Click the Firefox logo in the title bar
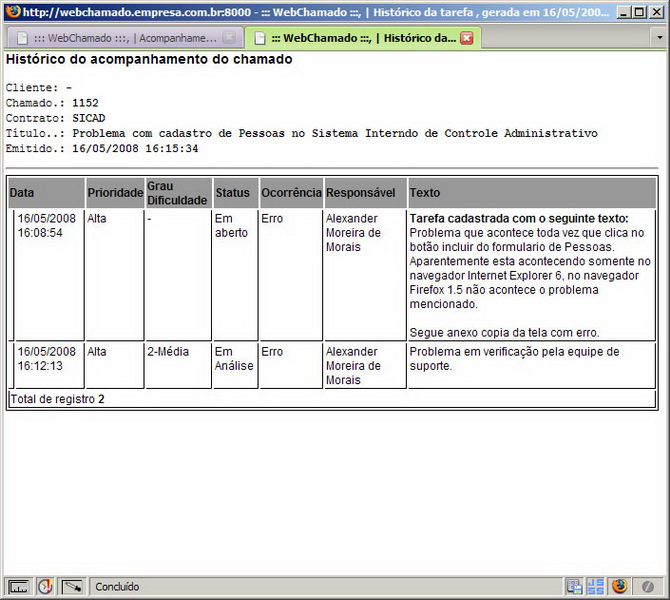Screen dimensions: 670x600 pyautogui.click(x=10, y=12)
